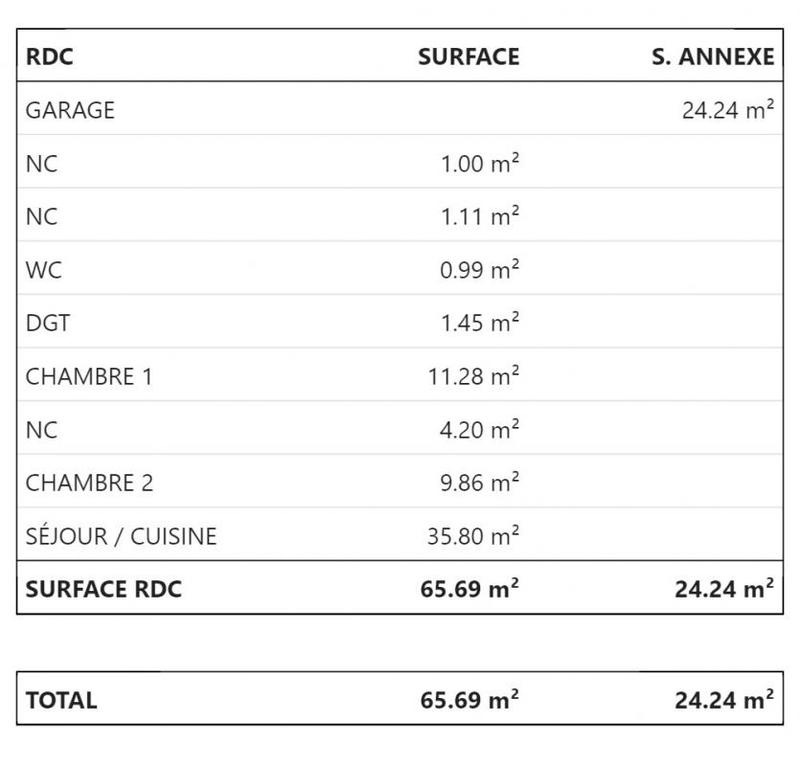Screen dimensions: 800x766
Task: Select the SÉJOUR / CUISINE row label
Action: pos(121,536)
